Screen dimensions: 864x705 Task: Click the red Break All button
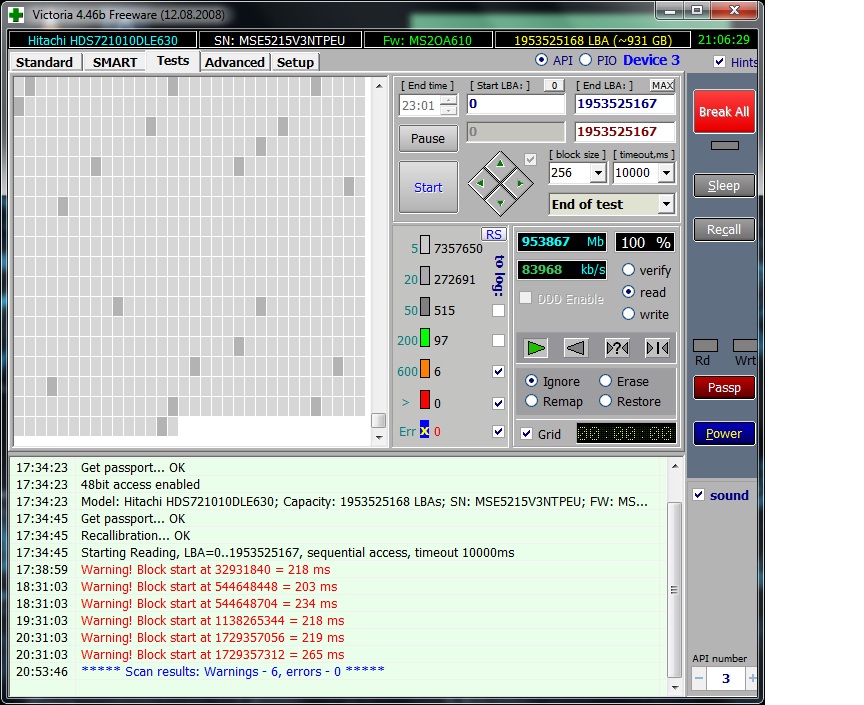click(724, 112)
